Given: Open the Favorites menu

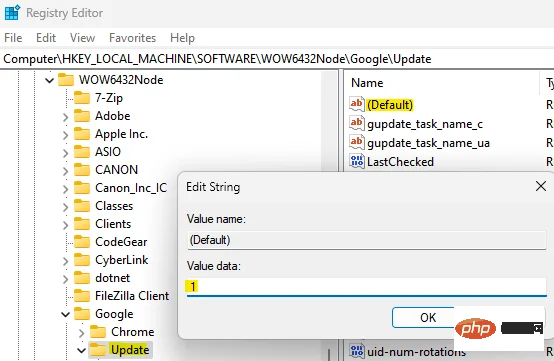Looking at the screenshot, I should [x=132, y=37].
